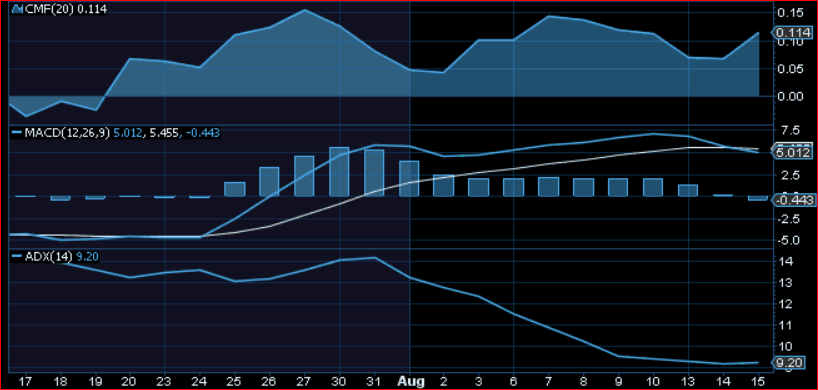Click the negative MACD histogram bar above date 15
Viewport: 818px width, 390px height.
[x=758, y=198]
